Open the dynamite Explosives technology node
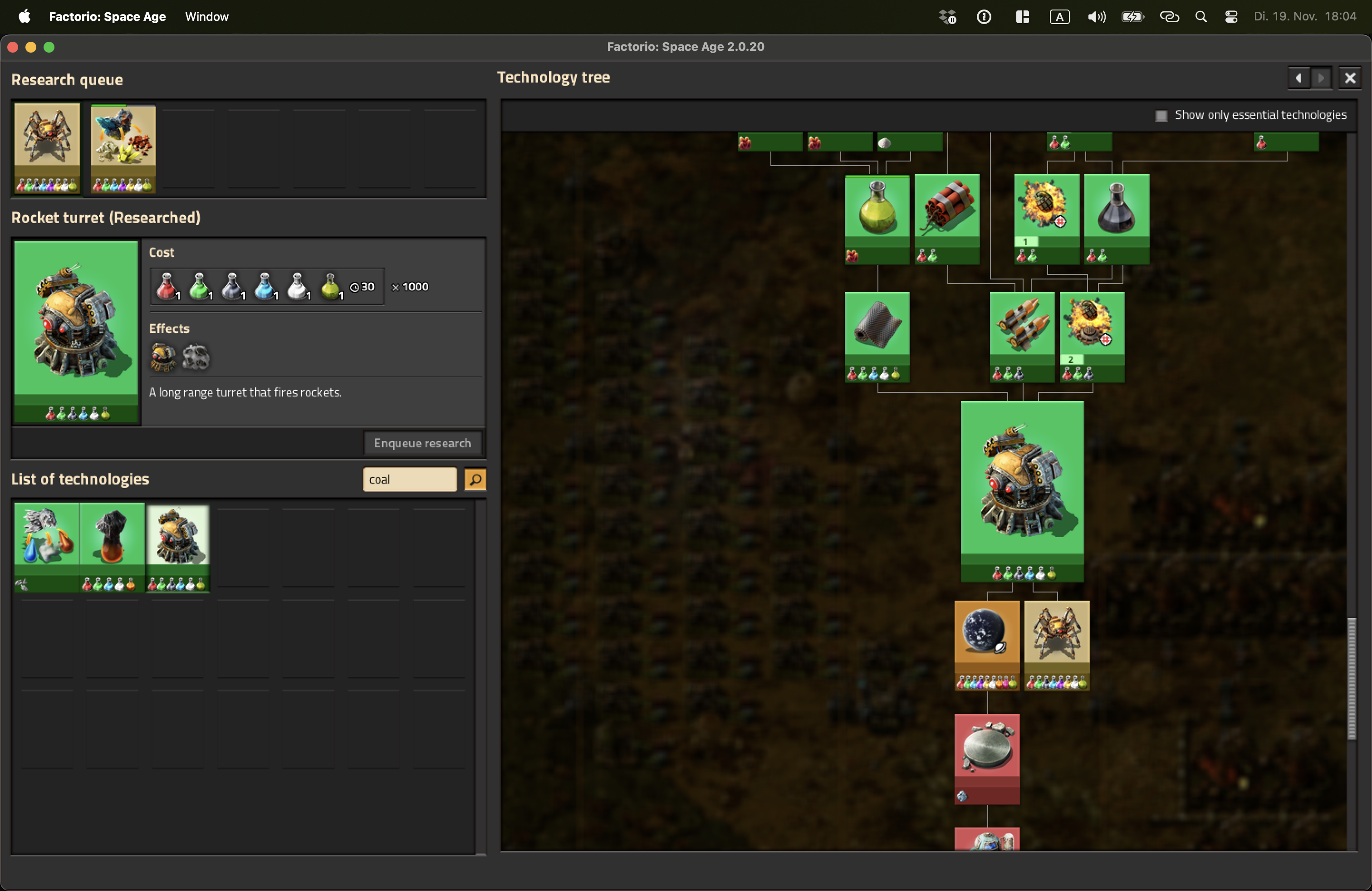Image resolution: width=1372 pixels, height=891 pixels. pos(946,219)
